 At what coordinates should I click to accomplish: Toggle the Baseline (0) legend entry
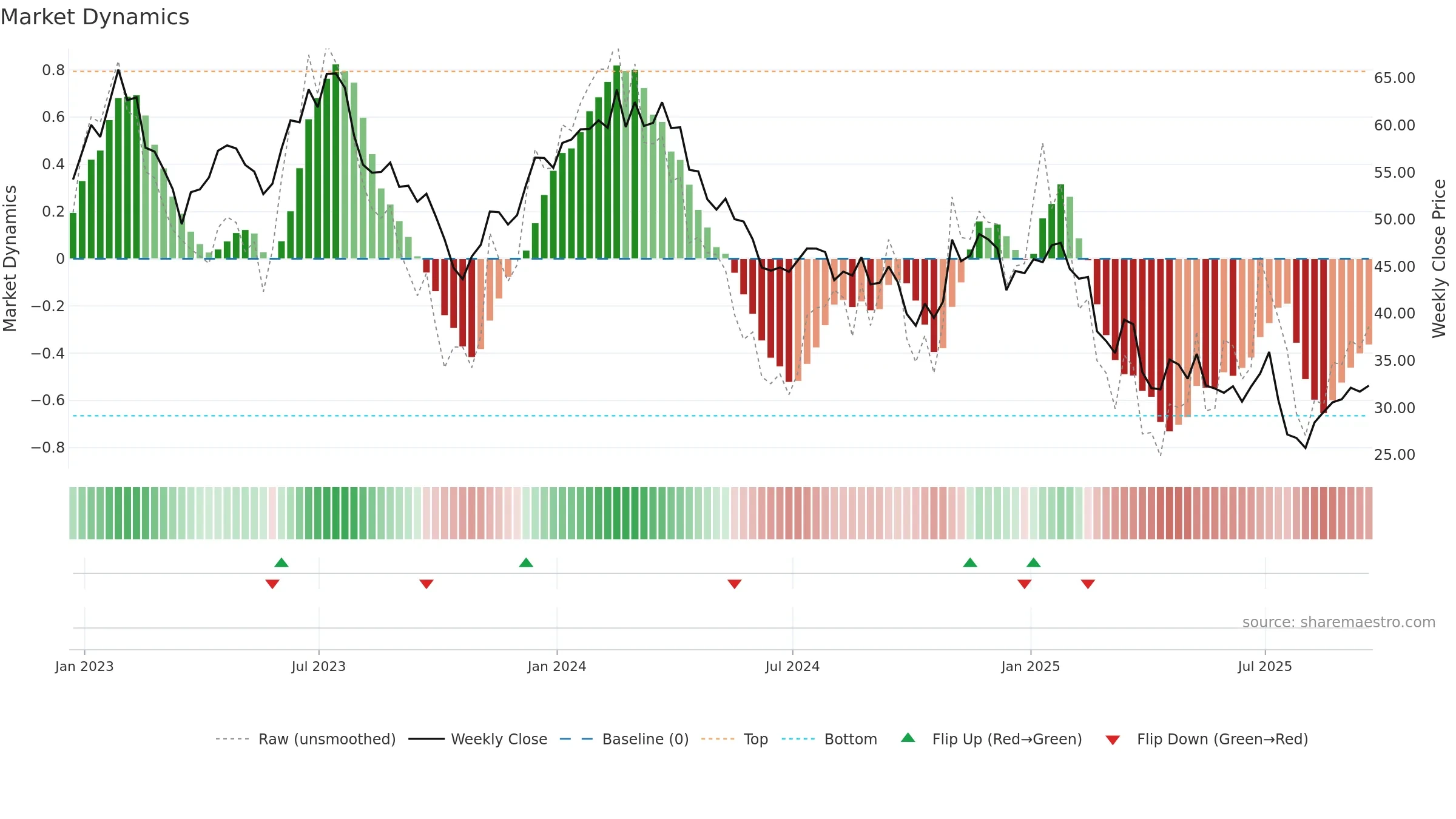pyautogui.click(x=624, y=739)
